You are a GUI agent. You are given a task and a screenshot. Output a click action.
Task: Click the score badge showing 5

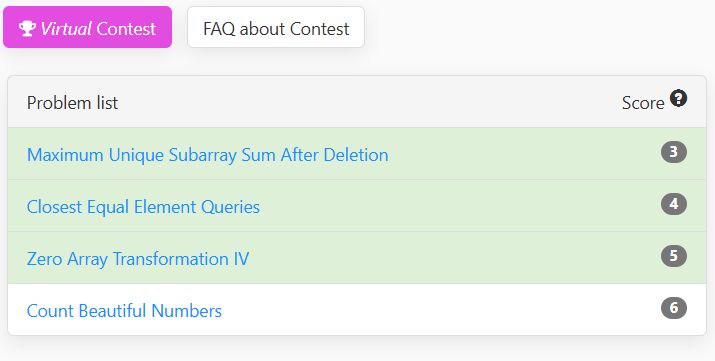pos(674,256)
